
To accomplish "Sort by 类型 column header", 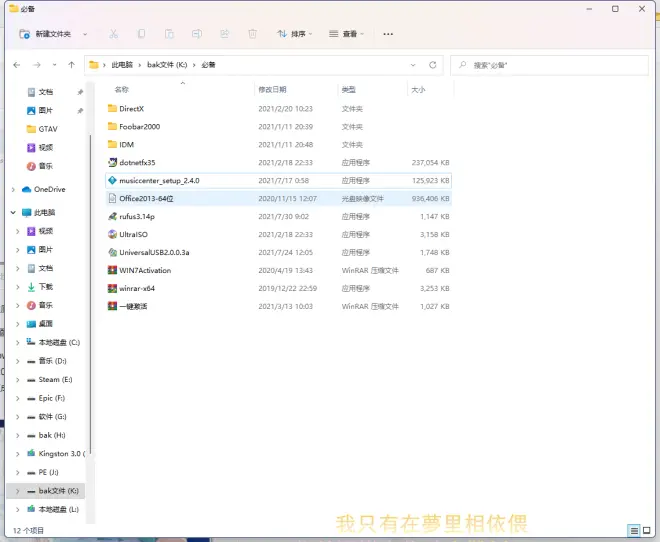I will tap(349, 90).
